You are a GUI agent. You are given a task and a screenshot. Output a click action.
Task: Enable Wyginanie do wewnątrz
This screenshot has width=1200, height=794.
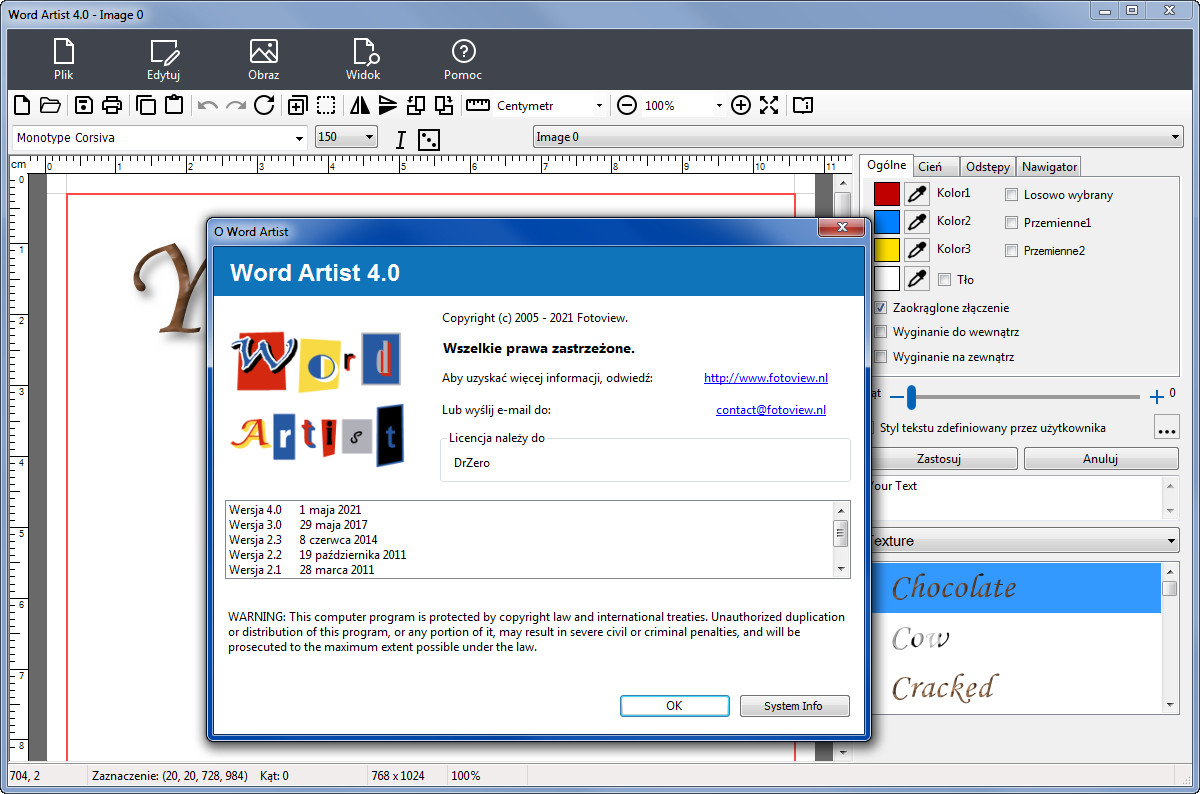click(x=881, y=332)
